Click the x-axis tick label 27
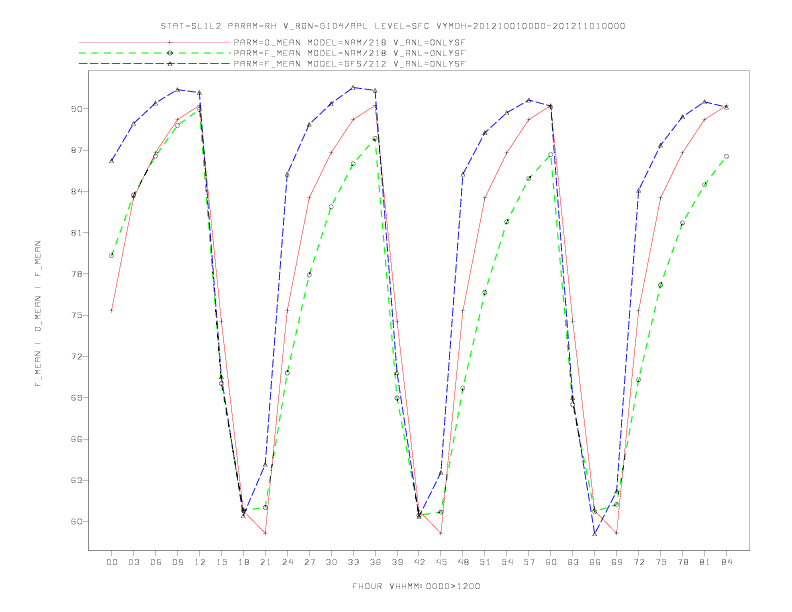 coord(309,562)
